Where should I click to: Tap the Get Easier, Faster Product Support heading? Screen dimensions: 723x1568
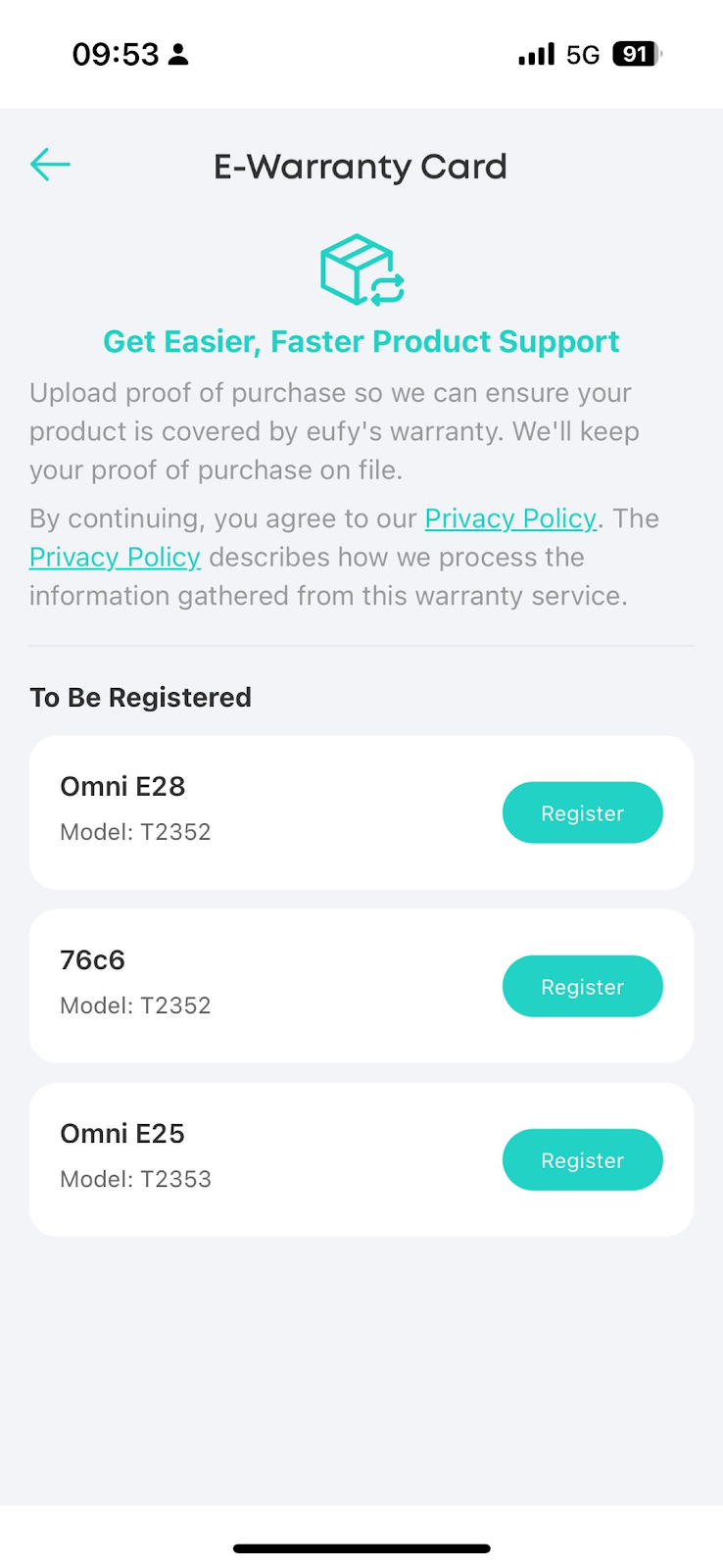[x=361, y=341]
